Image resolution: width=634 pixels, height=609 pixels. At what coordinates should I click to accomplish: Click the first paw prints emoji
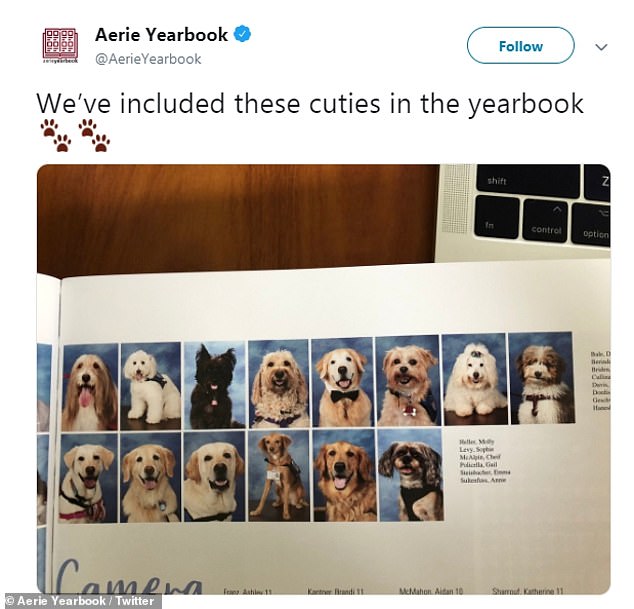tap(56, 135)
